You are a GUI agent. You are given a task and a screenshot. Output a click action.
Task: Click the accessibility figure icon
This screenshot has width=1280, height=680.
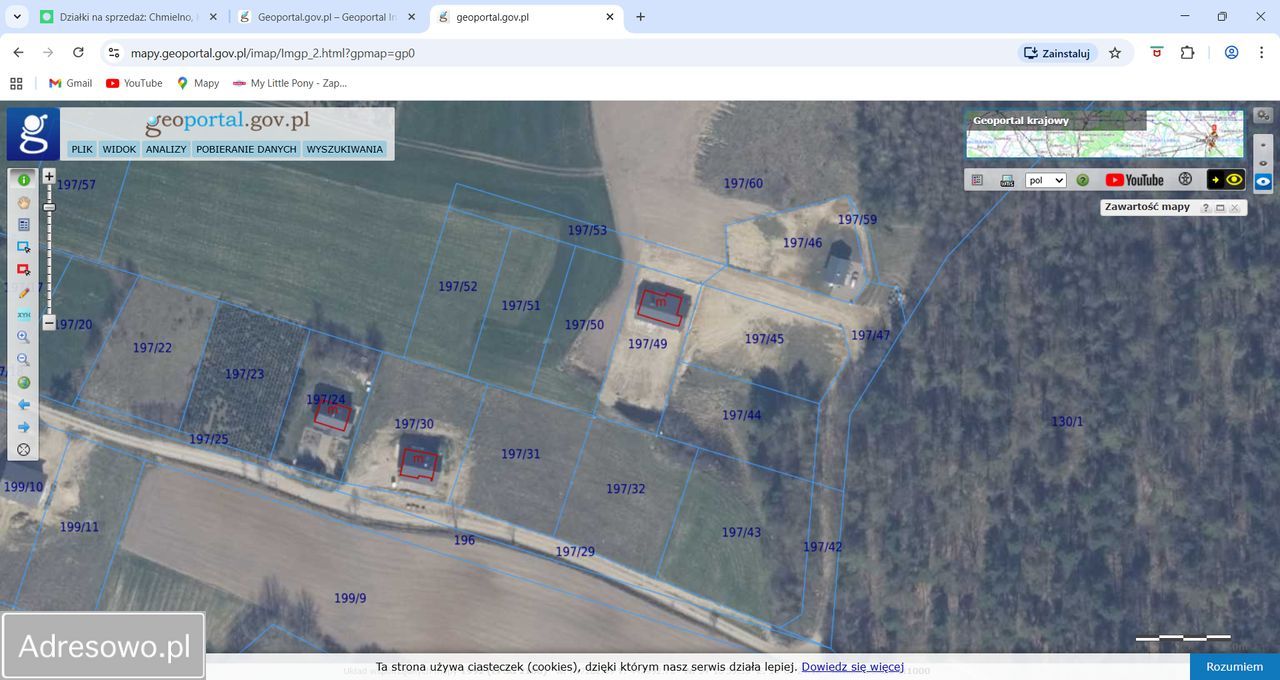coord(1185,180)
